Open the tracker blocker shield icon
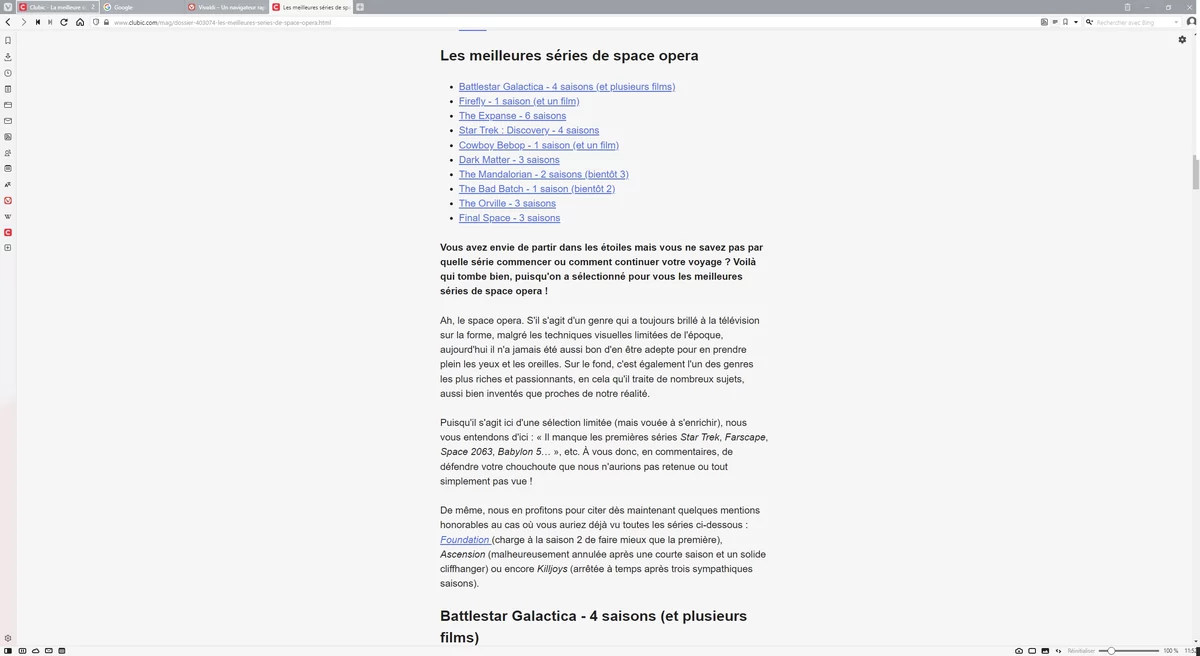The width and height of the screenshot is (1200, 656). click(x=96, y=22)
